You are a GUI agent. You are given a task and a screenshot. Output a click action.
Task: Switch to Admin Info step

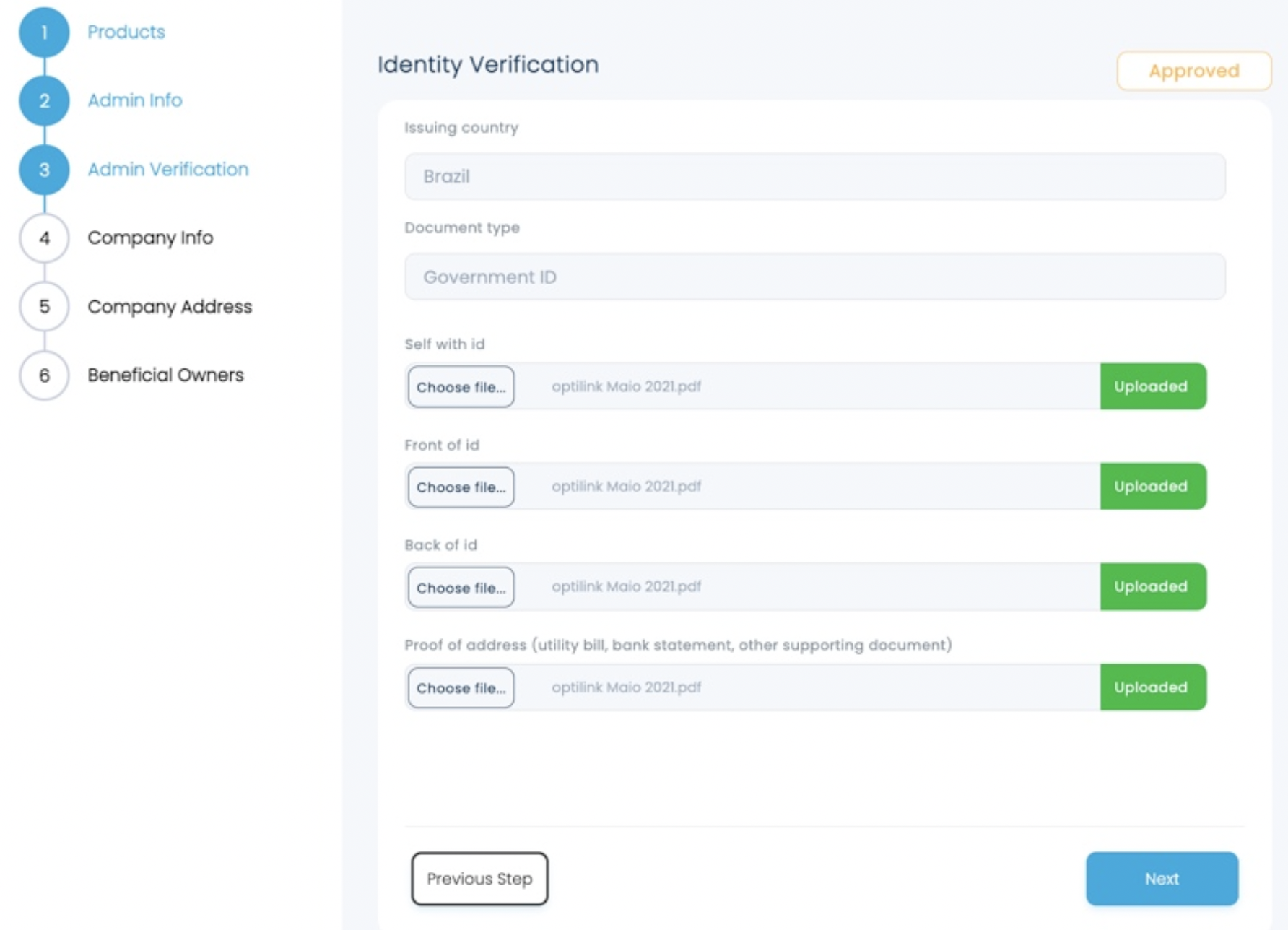(134, 101)
